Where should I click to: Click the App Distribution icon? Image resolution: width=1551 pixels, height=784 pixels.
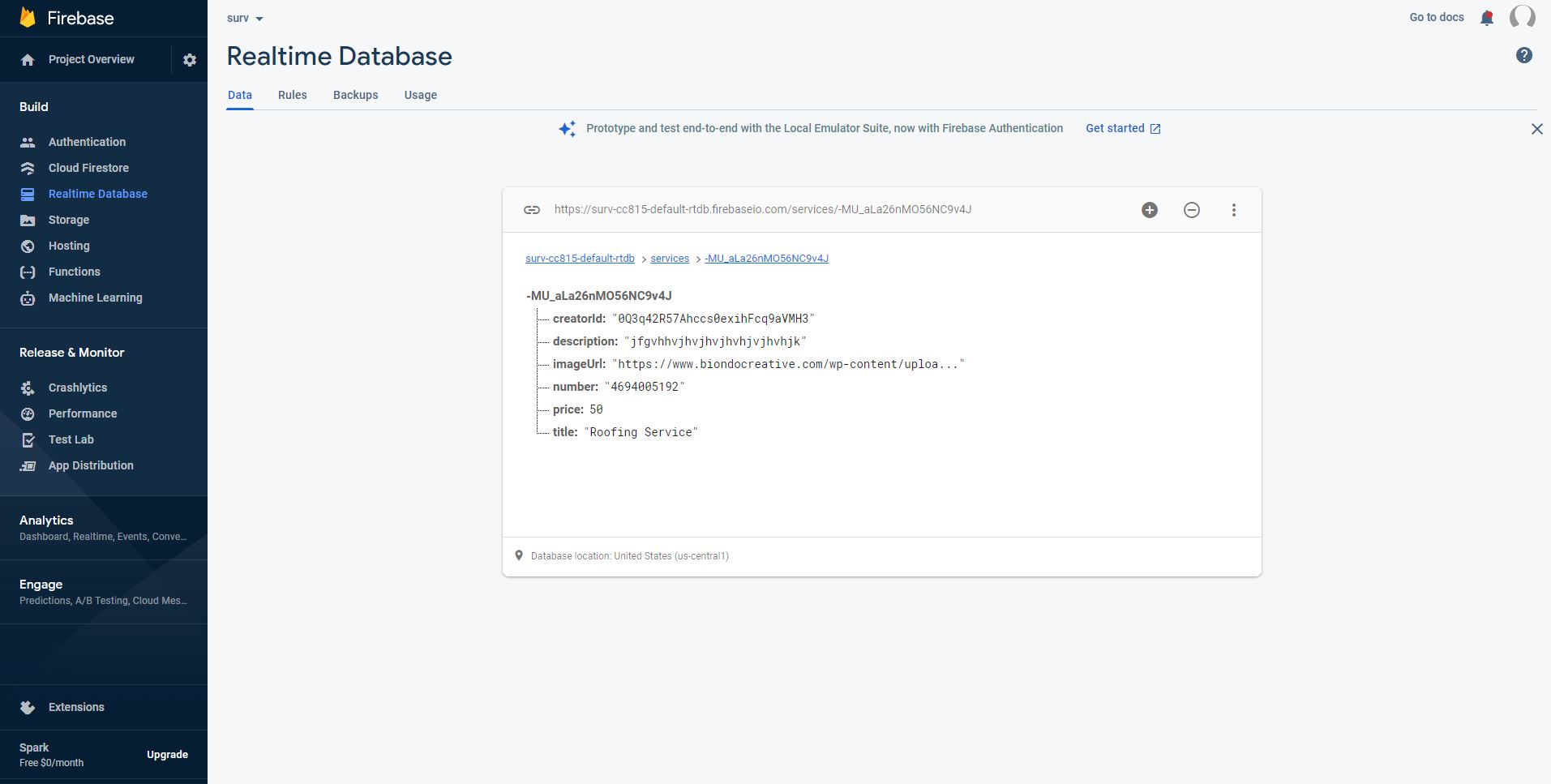coord(28,465)
